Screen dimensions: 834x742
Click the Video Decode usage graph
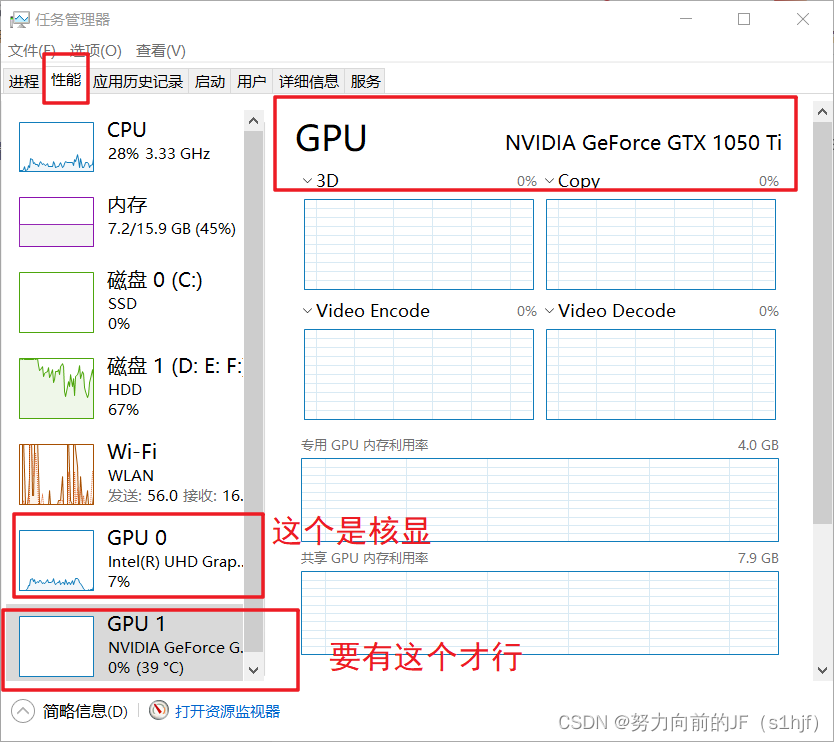[661, 374]
